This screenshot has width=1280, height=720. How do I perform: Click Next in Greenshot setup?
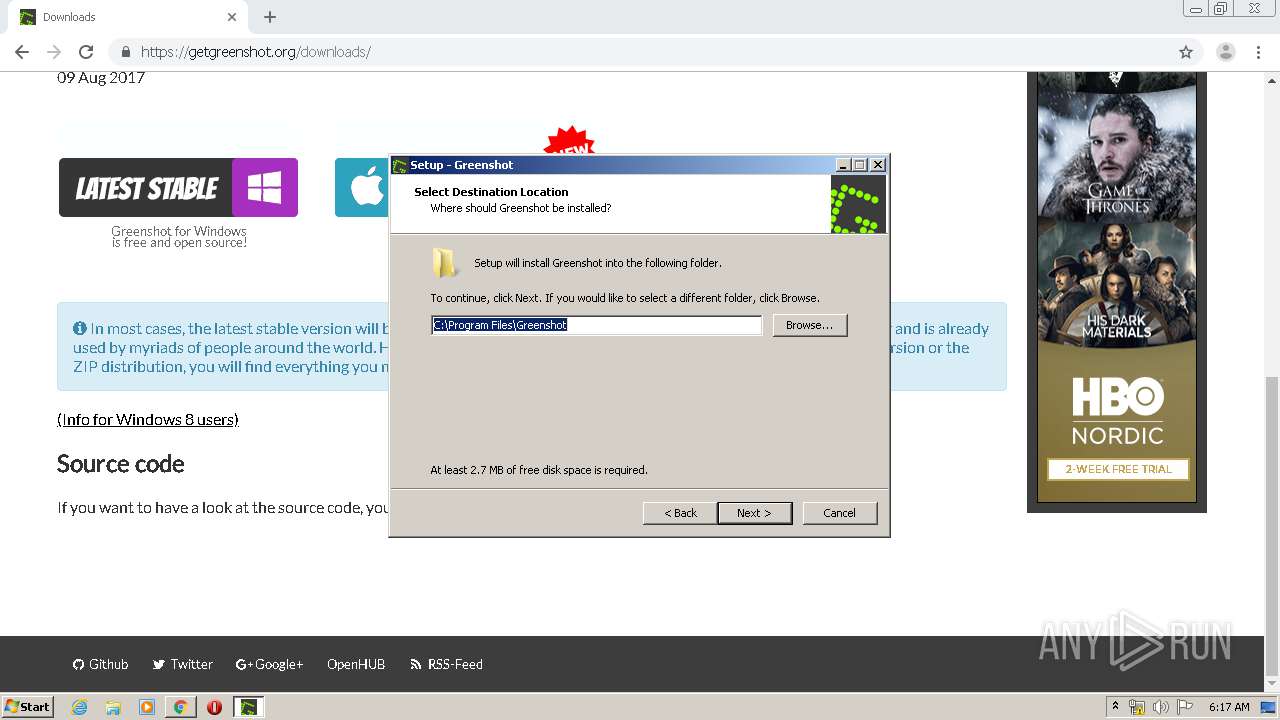click(754, 513)
